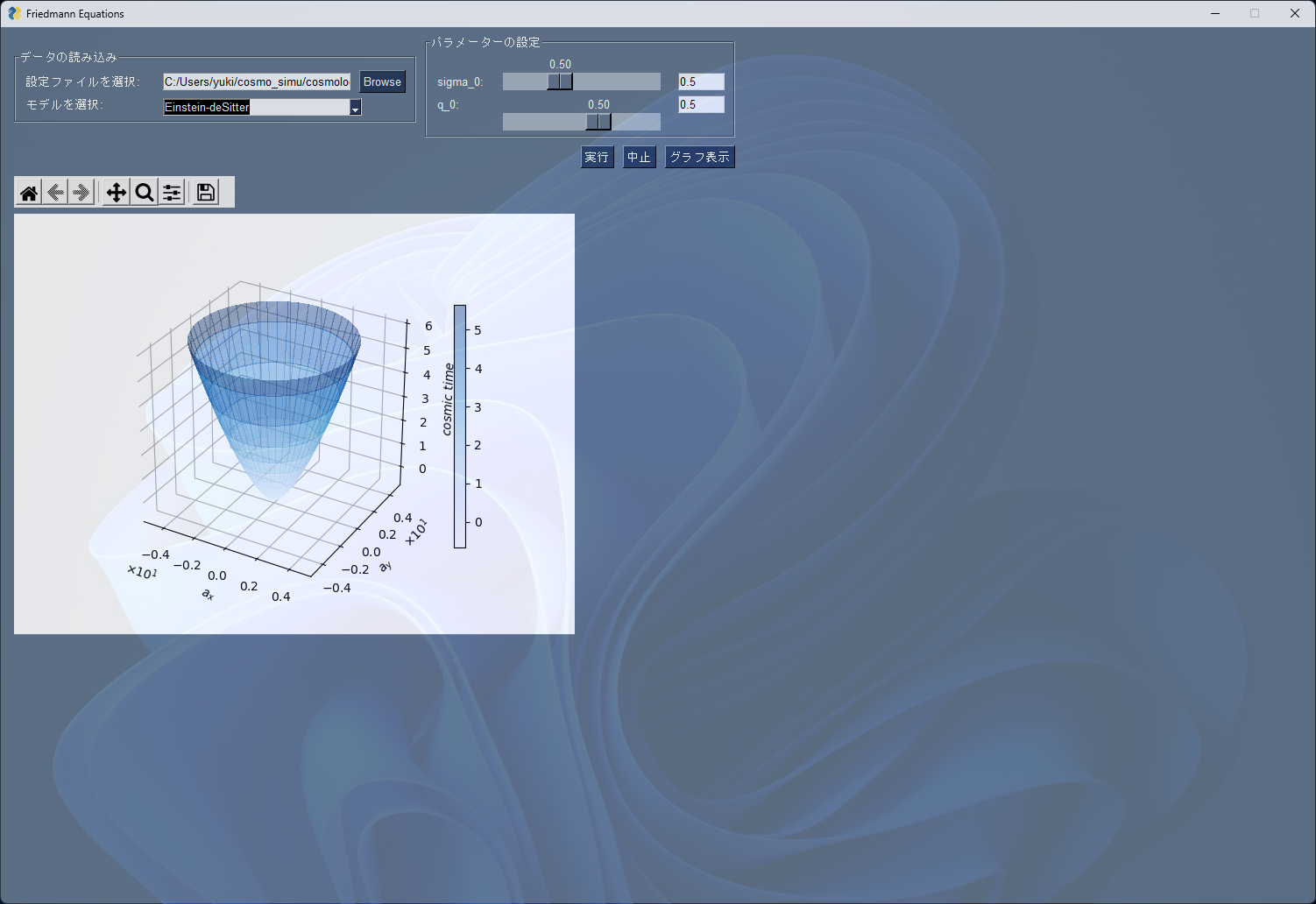
Task: Click the forward arrow navigation icon
Action: 81,192
